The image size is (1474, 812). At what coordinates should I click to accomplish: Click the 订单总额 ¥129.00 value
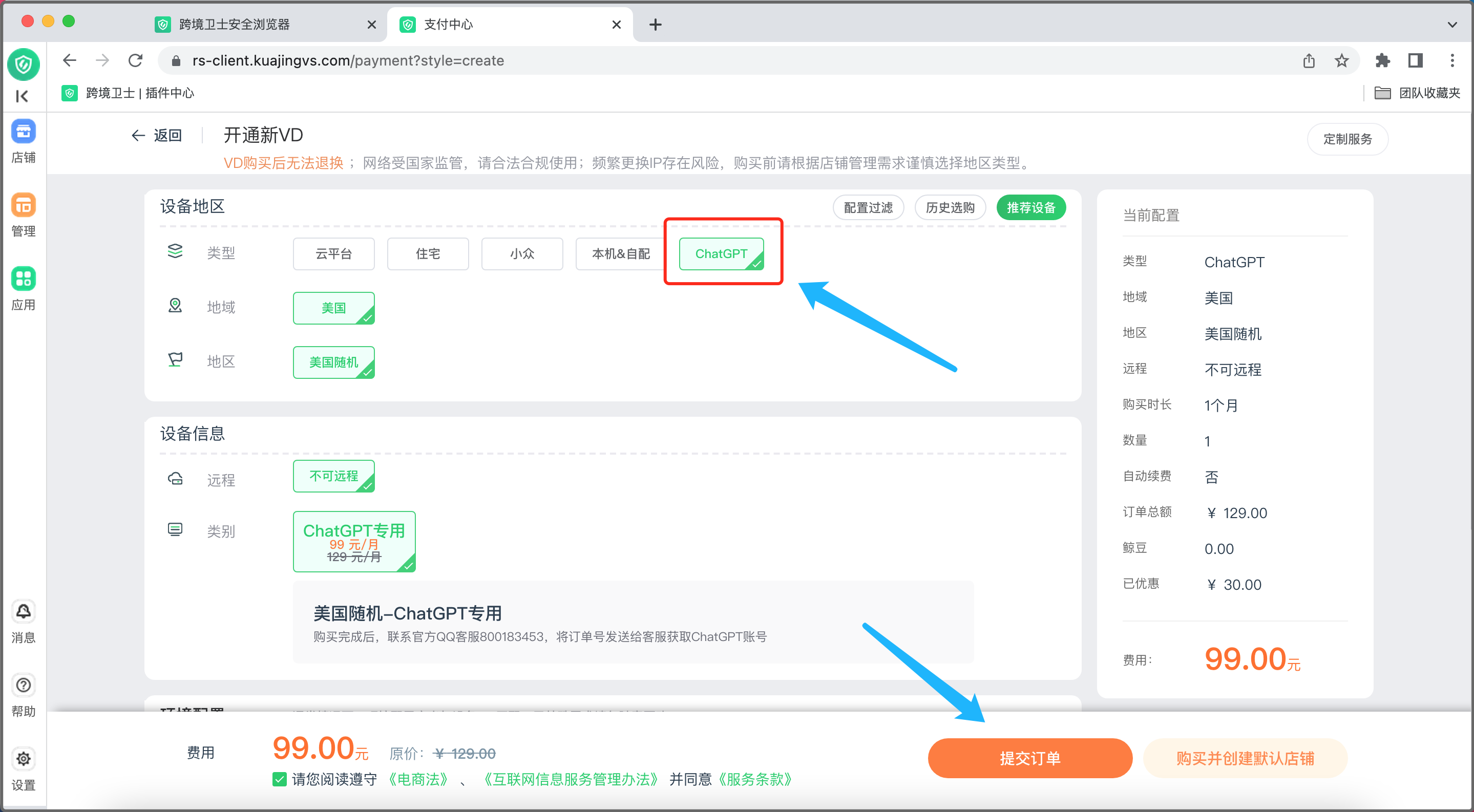pos(1236,513)
